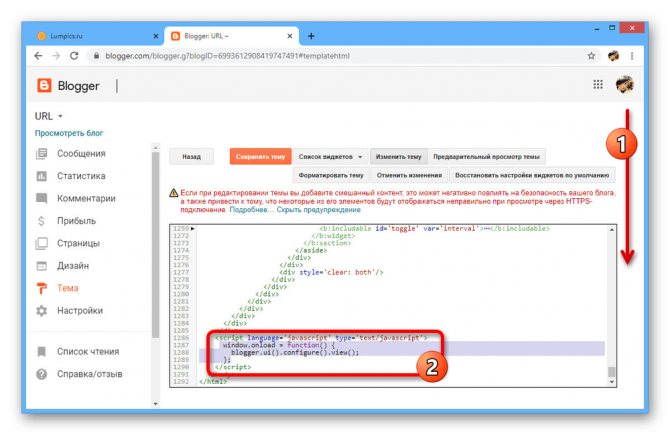Click the address bar URL field

click(x=338, y=56)
